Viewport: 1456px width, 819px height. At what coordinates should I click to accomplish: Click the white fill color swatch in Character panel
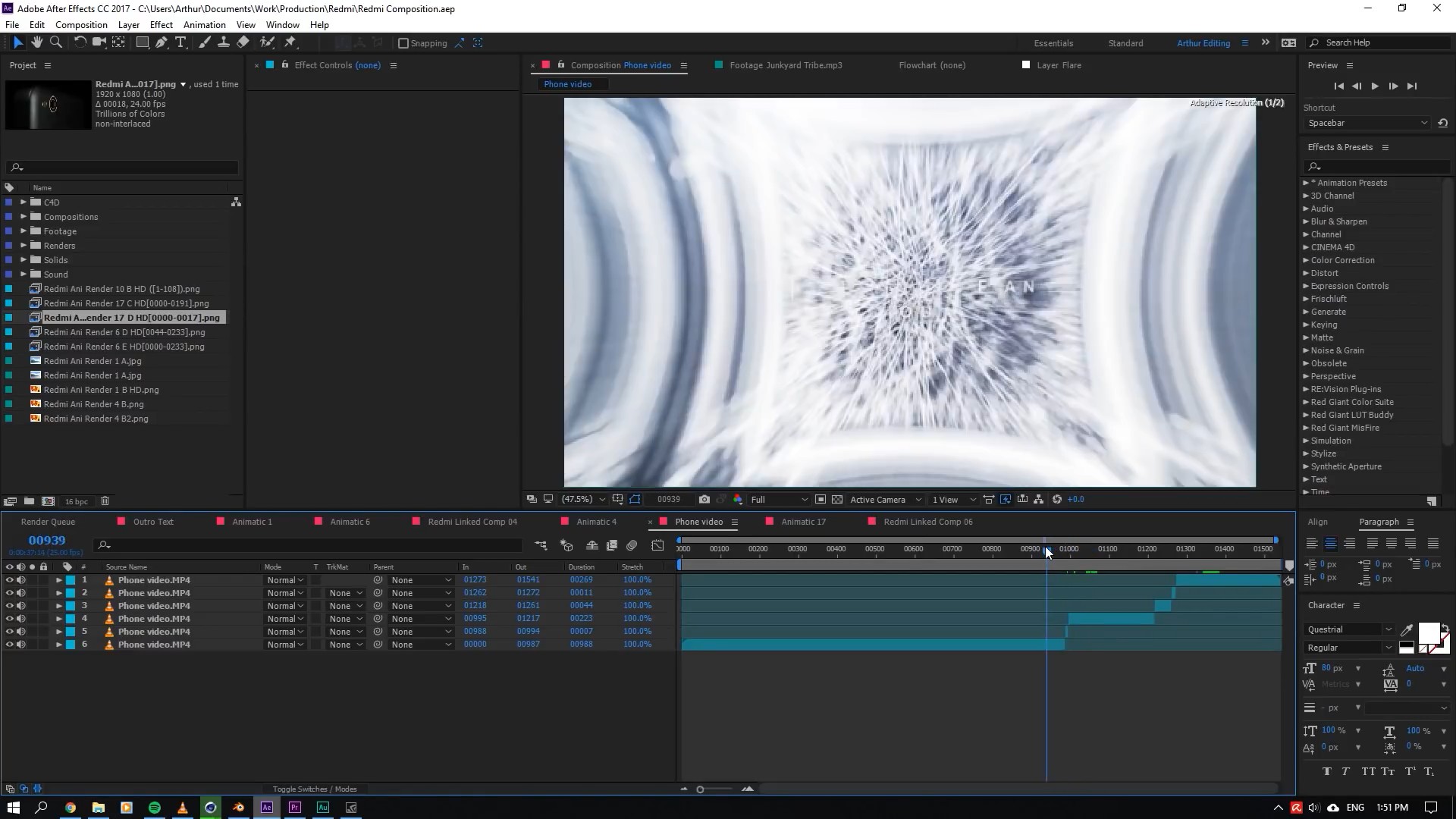tap(1428, 632)
